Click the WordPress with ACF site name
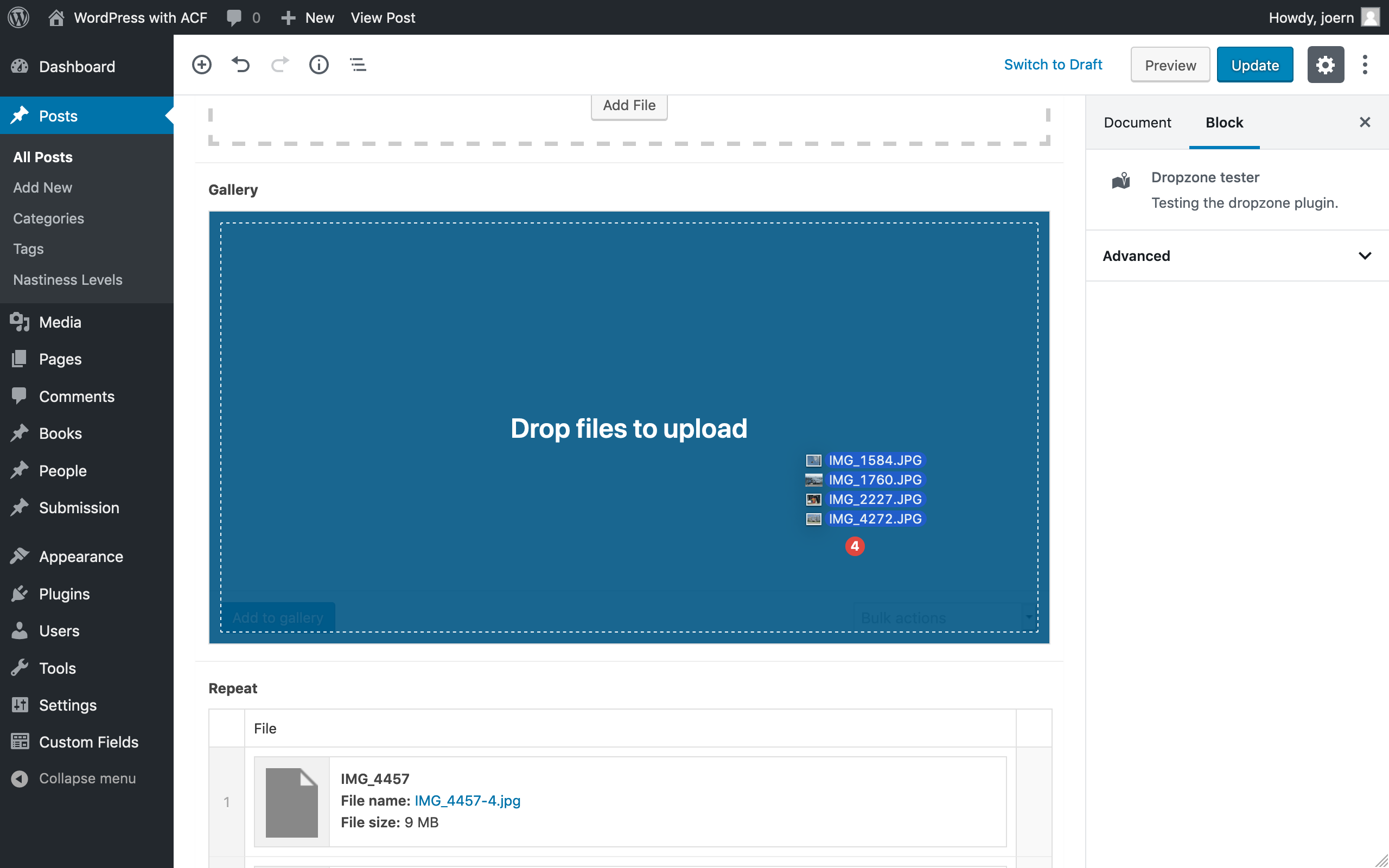This screenshot has width=1389, height=868. (x=140, y=18)
